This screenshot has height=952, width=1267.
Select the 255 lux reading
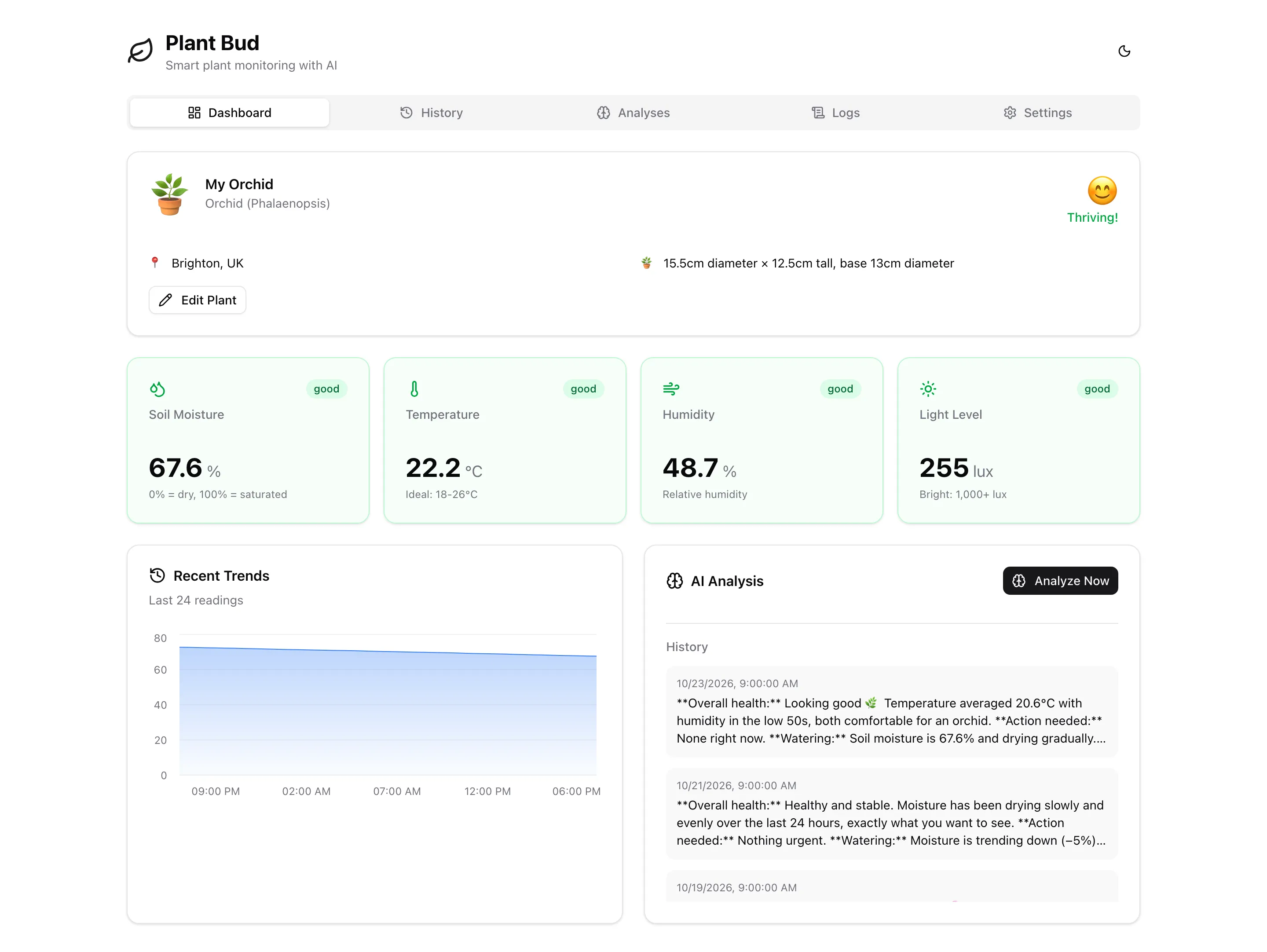(x=944, y=468)
